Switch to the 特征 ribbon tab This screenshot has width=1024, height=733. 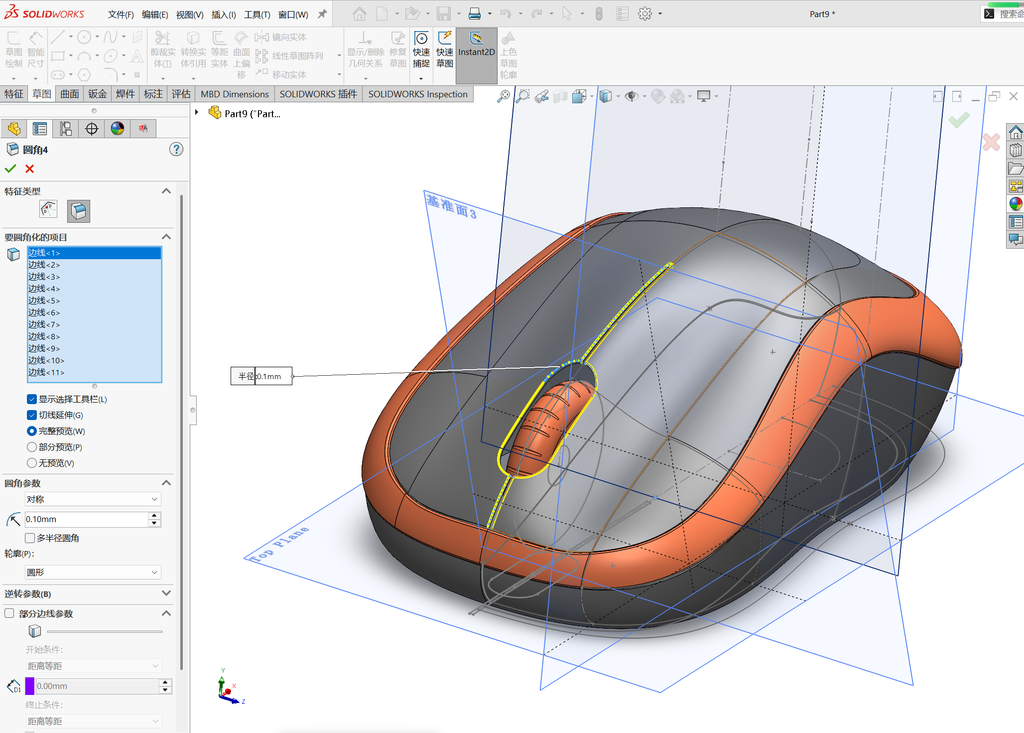coord(14,94)
